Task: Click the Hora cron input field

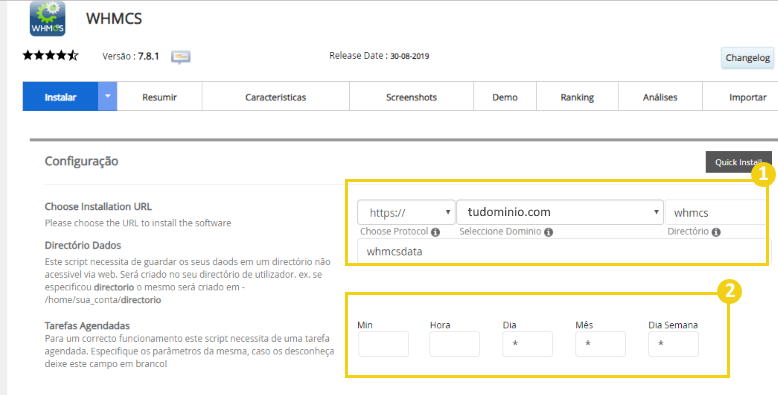Action: 454,344
